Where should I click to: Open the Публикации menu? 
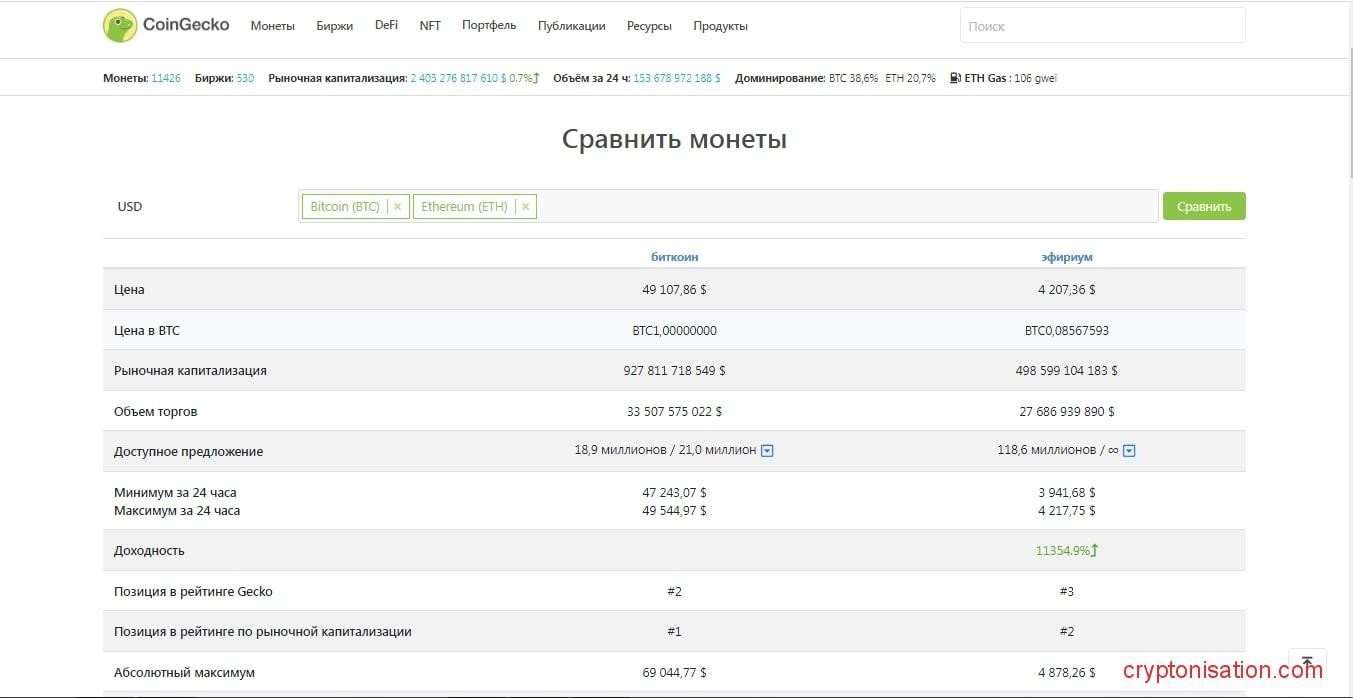point(571,26)
